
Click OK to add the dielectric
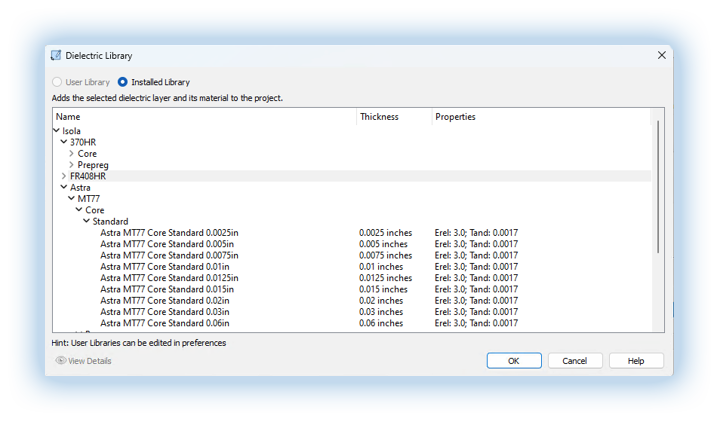514,360
